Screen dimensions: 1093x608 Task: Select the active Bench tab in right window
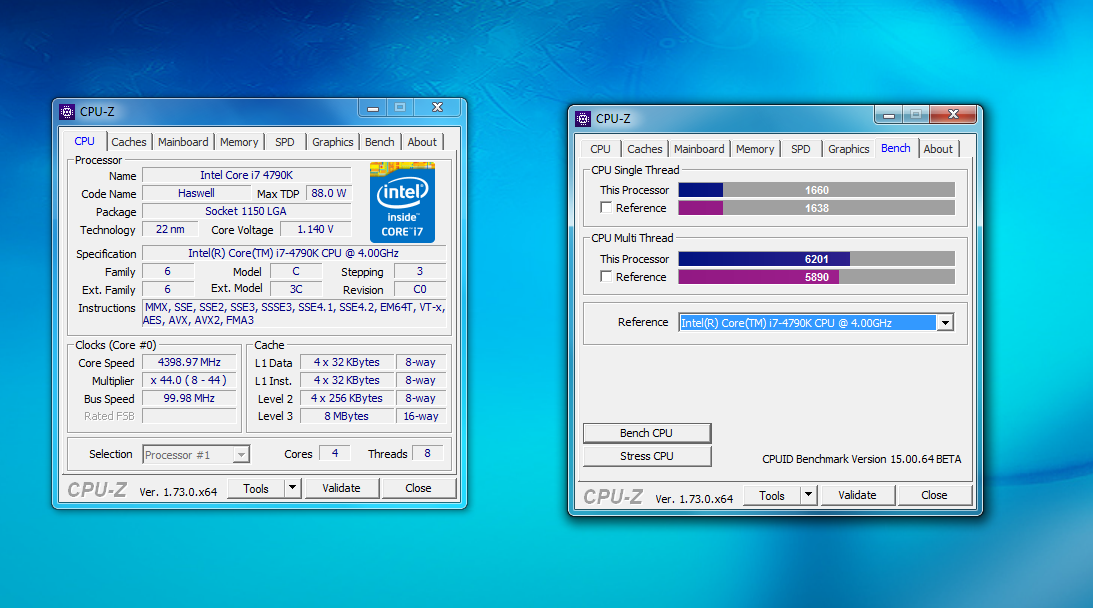[896, 148]
